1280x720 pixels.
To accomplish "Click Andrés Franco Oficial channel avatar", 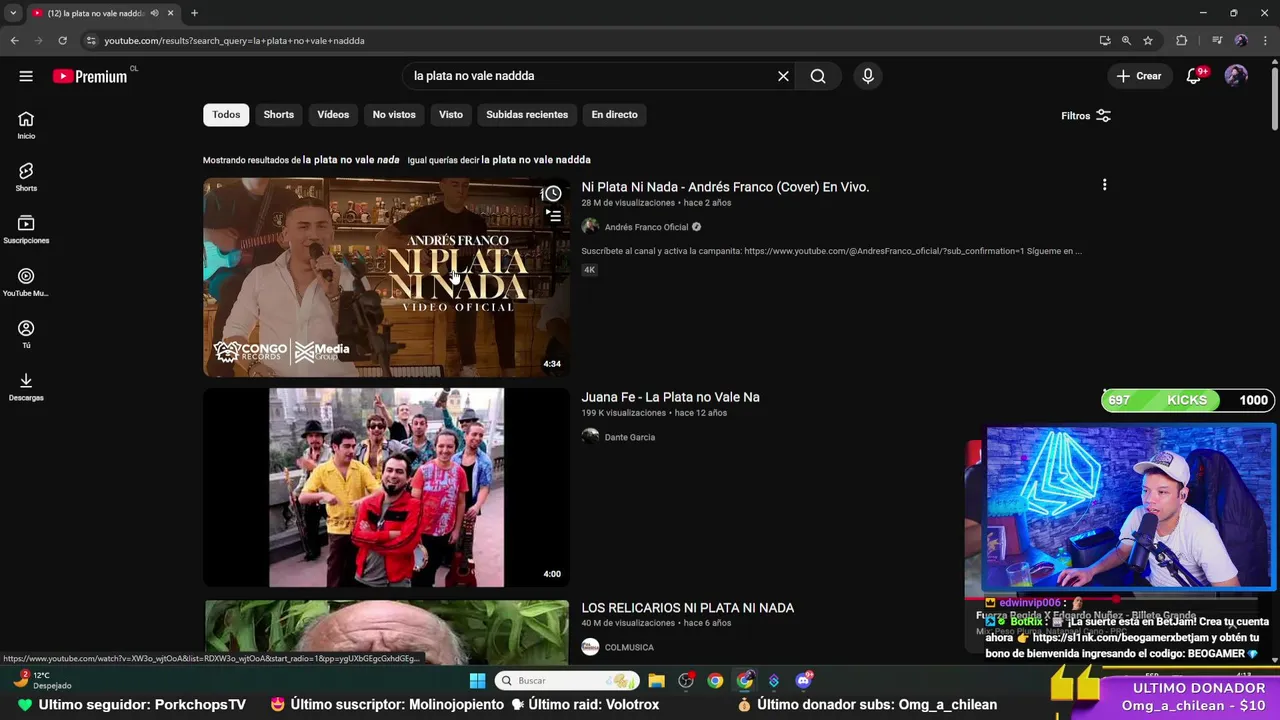I will [590, 227].
